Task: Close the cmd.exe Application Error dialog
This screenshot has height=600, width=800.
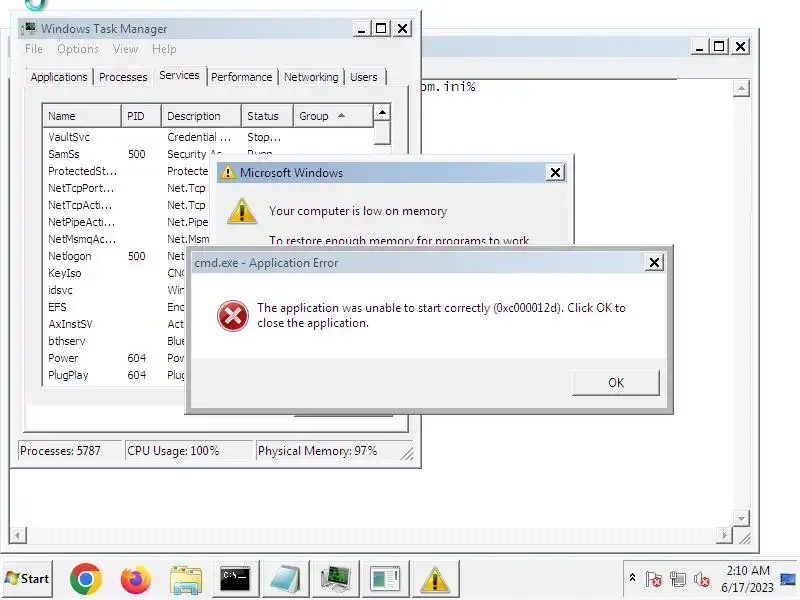Action: point(654,262)
